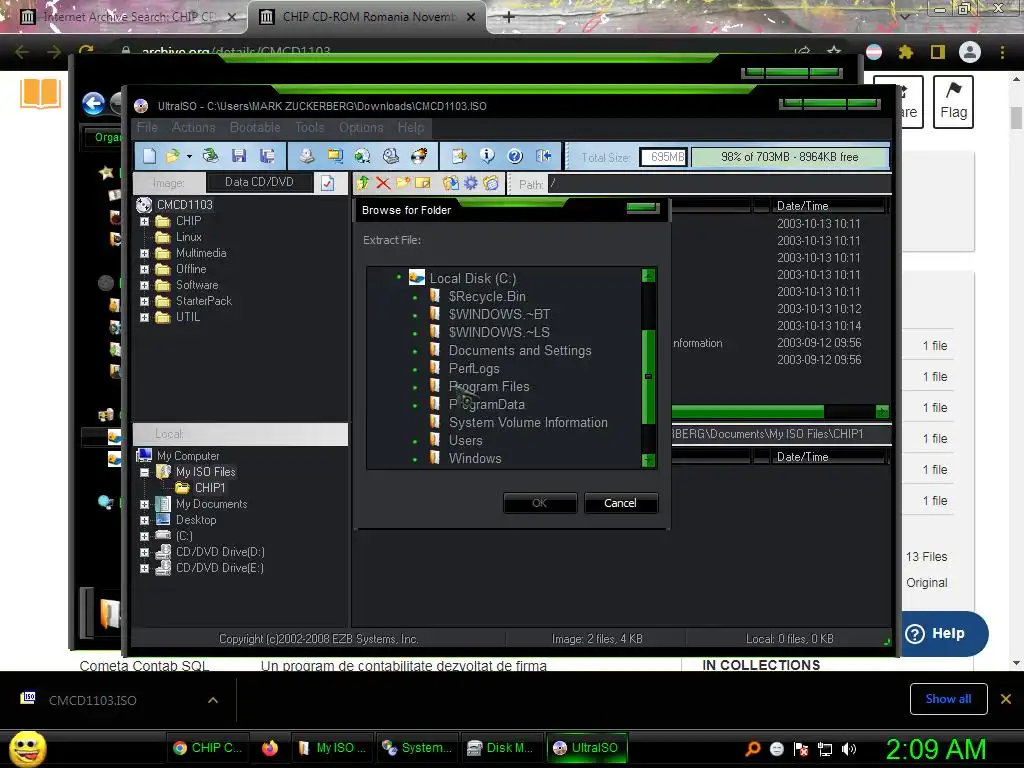Viewport: 1024px width, 768px height.
Task: Click Browse dialog vertical scrollbar thumb
Action: (648, 377)
